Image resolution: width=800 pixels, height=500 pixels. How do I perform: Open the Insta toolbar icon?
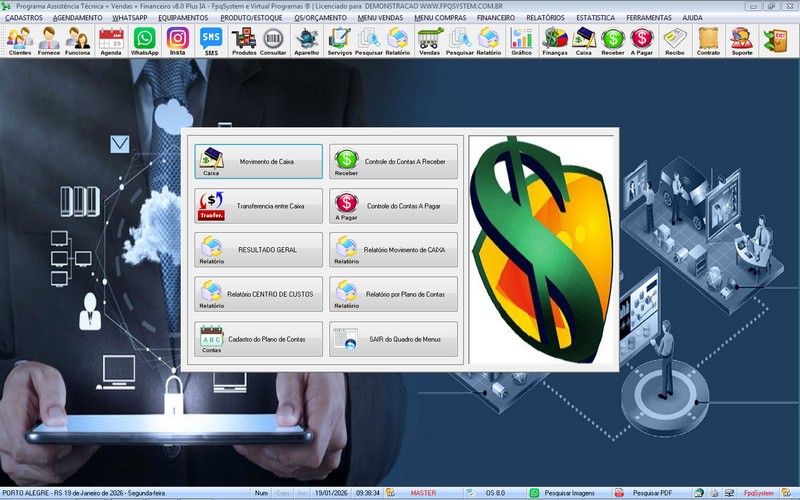[178, 41]
